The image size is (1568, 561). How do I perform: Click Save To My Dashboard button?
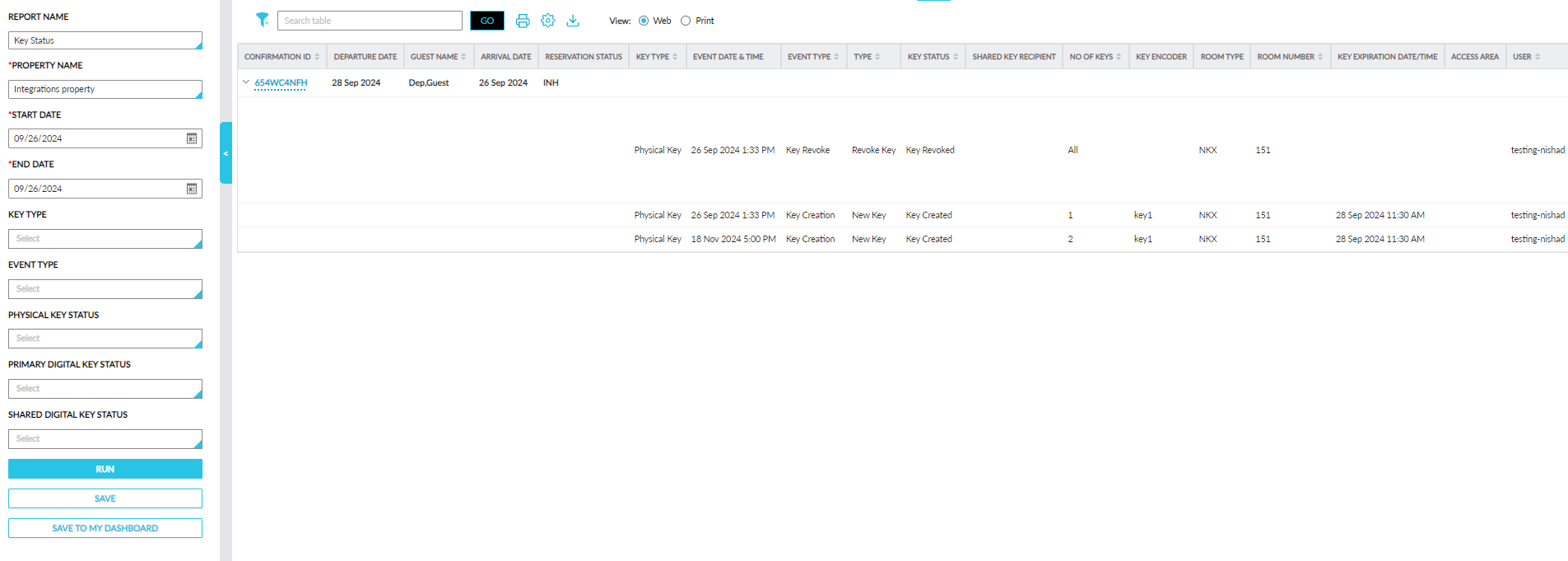pos(105,528)
